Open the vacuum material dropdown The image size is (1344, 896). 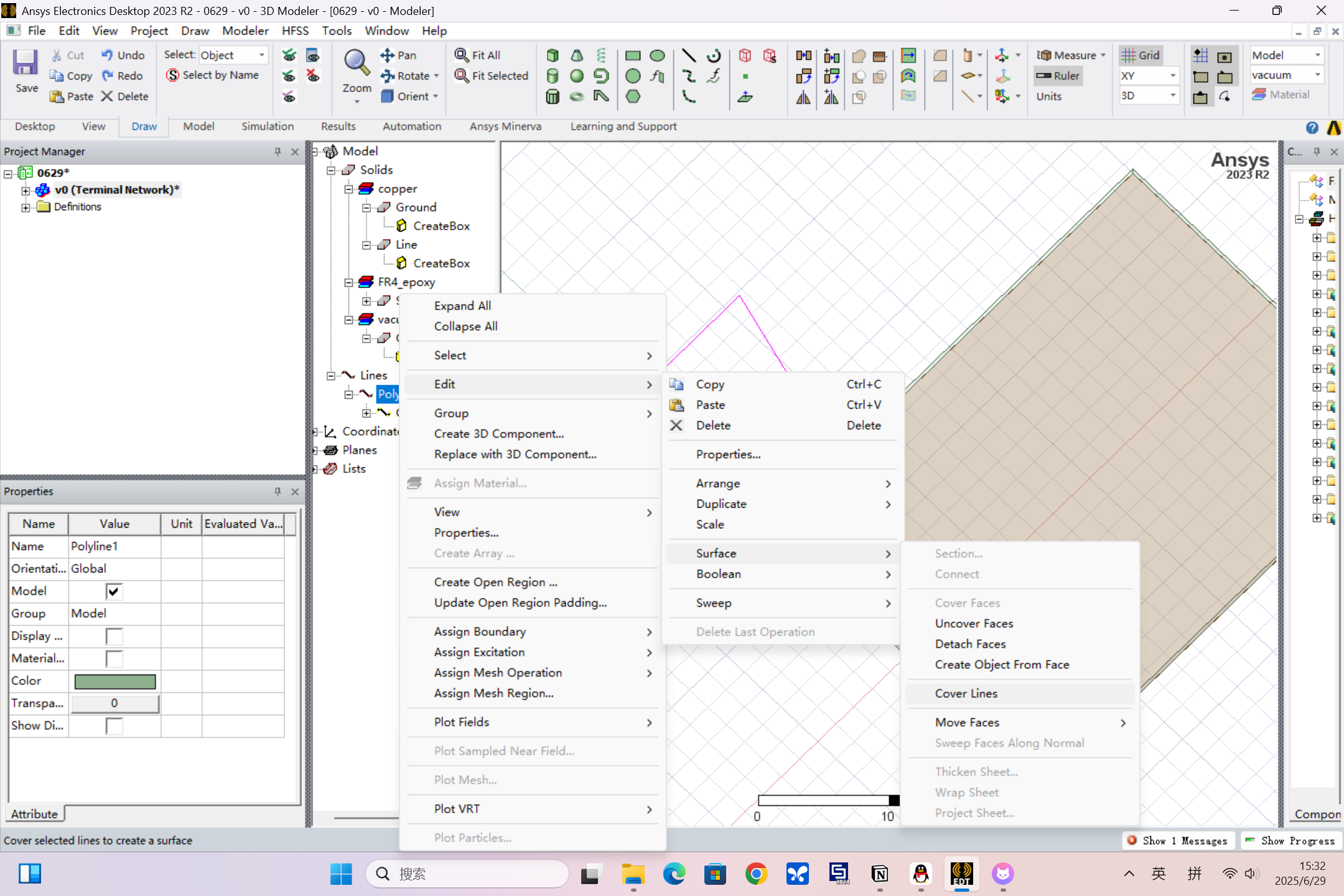click(1286, 75)
